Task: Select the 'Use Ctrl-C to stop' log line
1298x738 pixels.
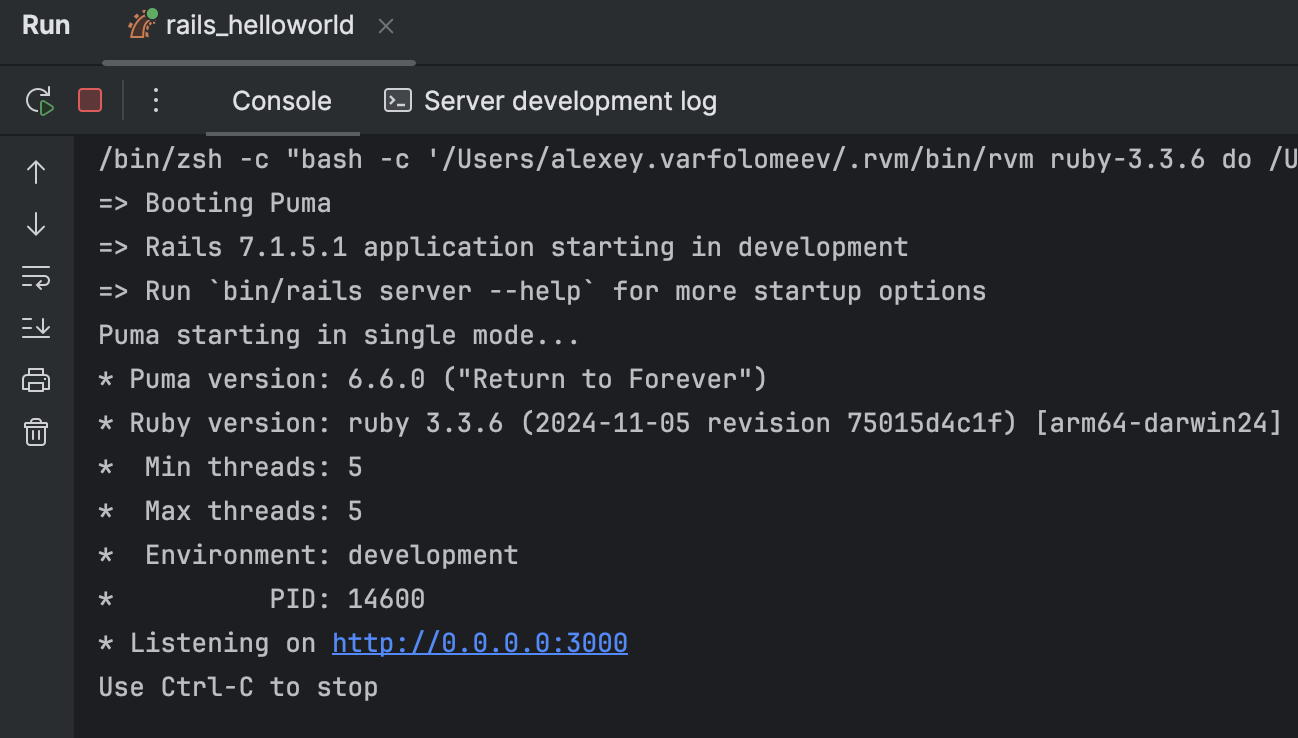Action: (x=238, y=687)
